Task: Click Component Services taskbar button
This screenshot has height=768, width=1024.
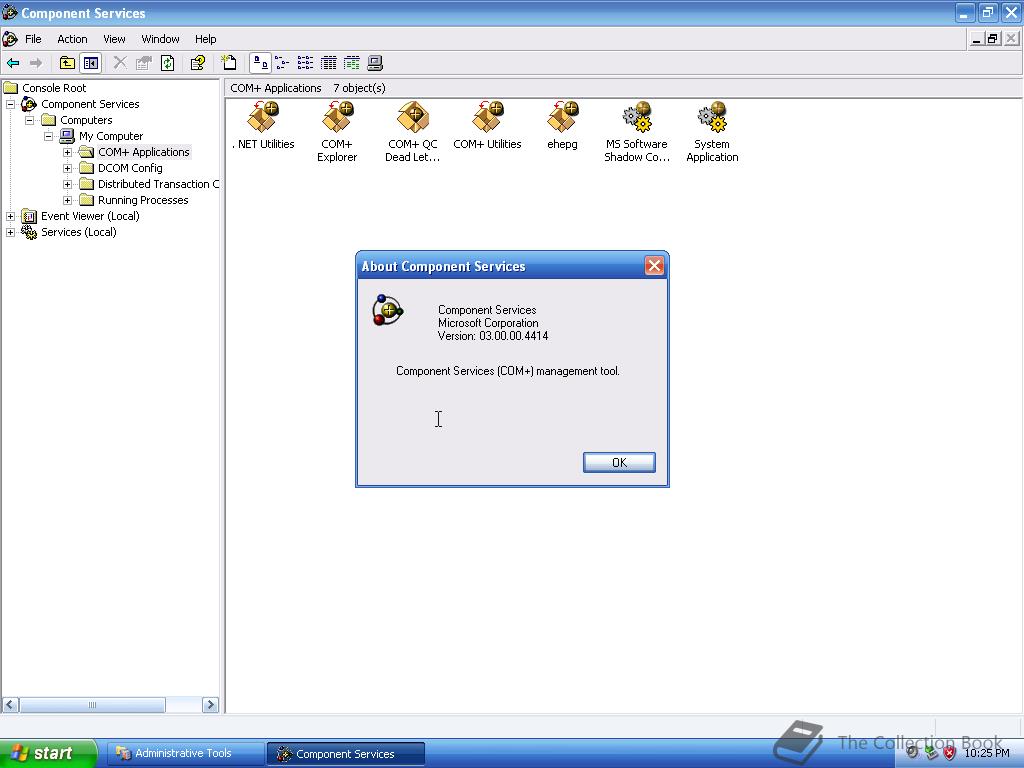Action: [346, 754]
